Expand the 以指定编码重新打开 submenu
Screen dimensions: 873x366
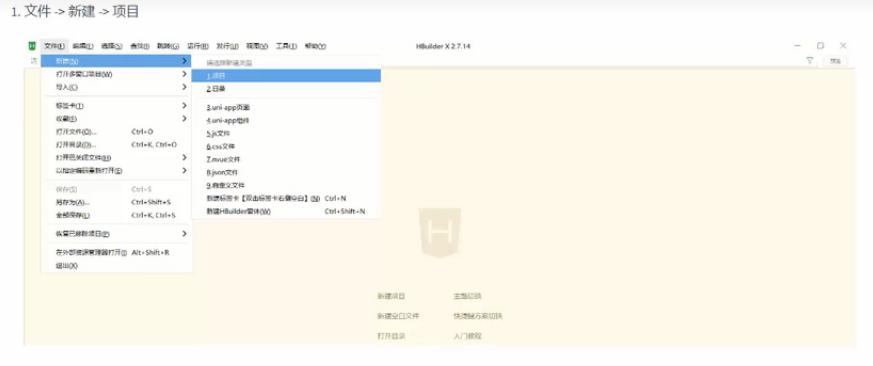point(116,170)
